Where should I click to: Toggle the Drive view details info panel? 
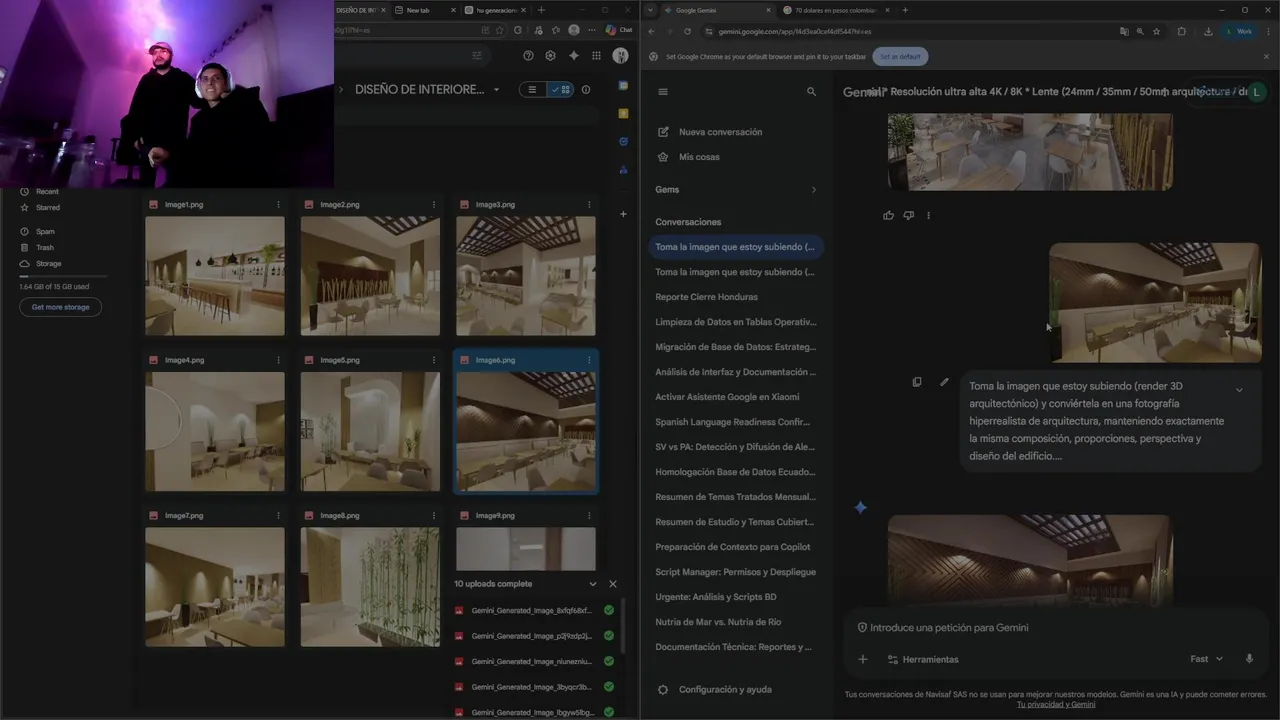586,89
